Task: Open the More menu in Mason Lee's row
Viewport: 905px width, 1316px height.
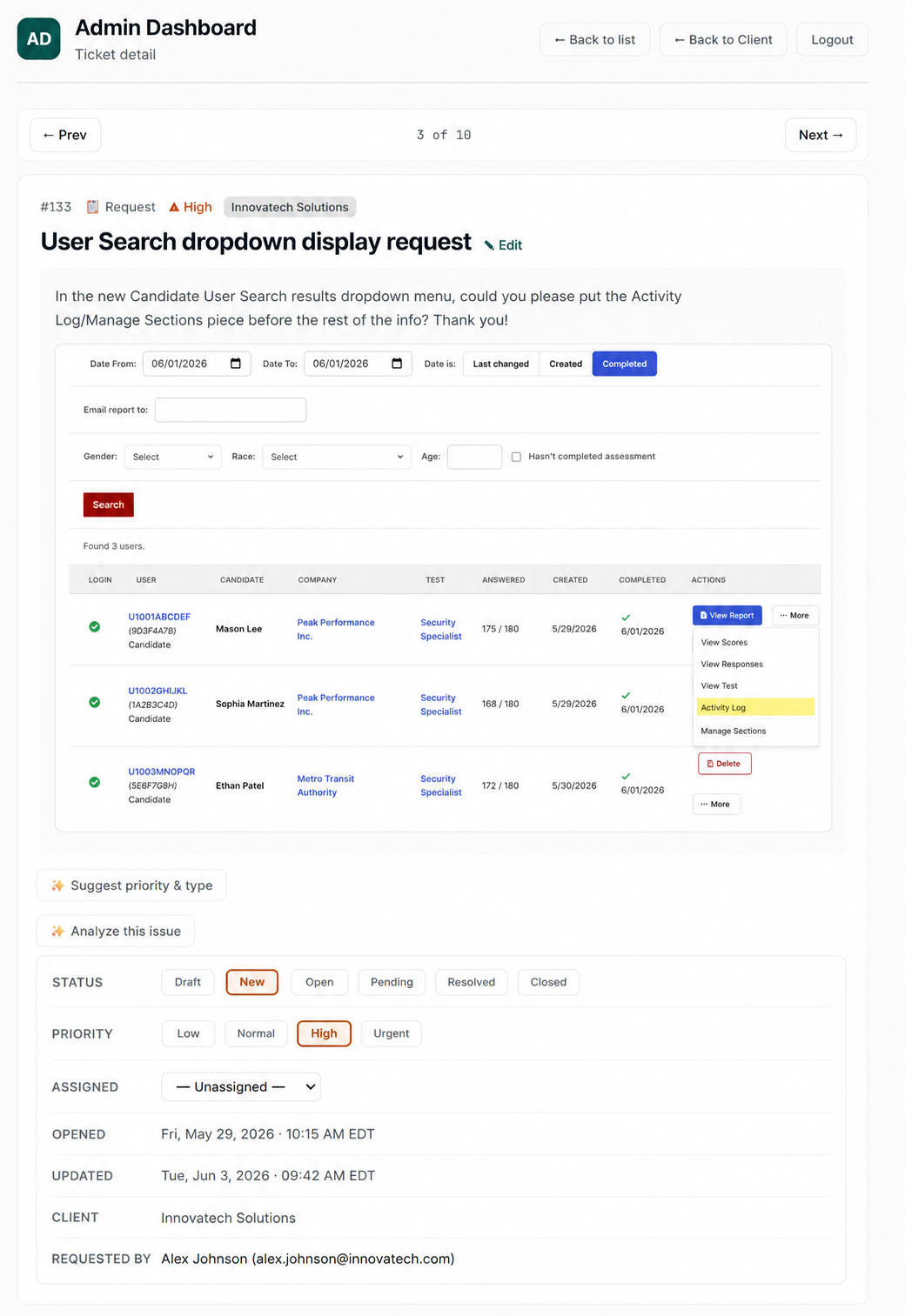Action: [x=795, y=615]
